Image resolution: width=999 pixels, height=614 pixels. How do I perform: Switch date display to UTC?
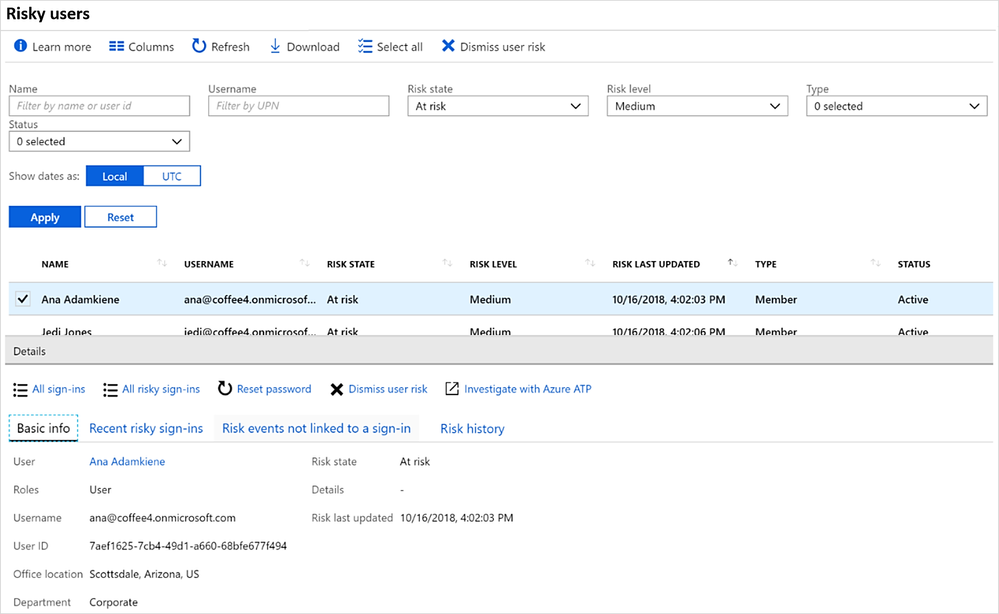[x=172, y=176]
